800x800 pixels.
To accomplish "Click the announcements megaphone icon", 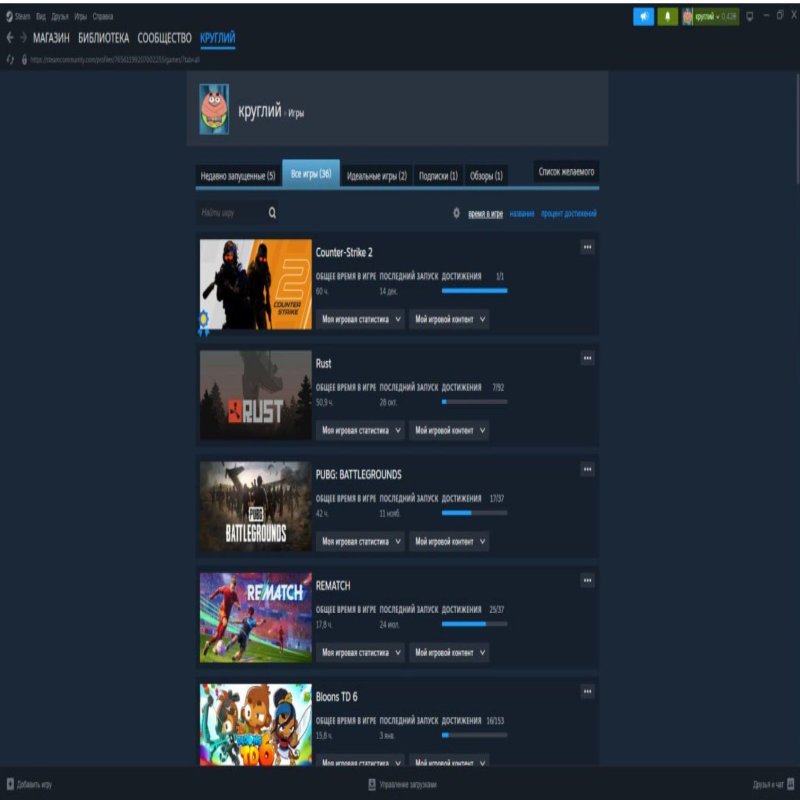I will [643, 17].
